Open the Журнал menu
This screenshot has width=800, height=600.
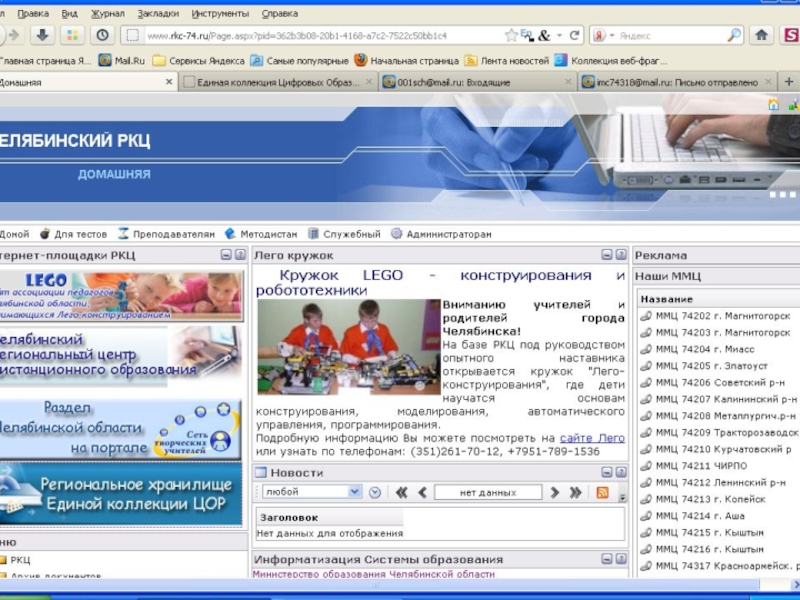(108, 14)
